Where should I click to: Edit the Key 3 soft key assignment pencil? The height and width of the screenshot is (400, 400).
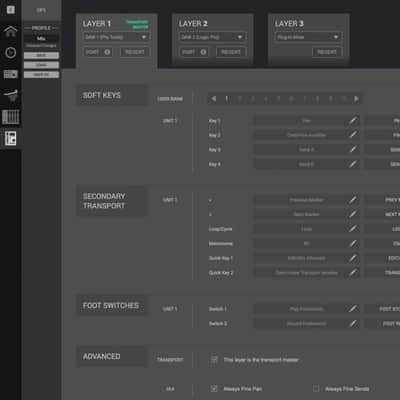(x=353, y=150)
